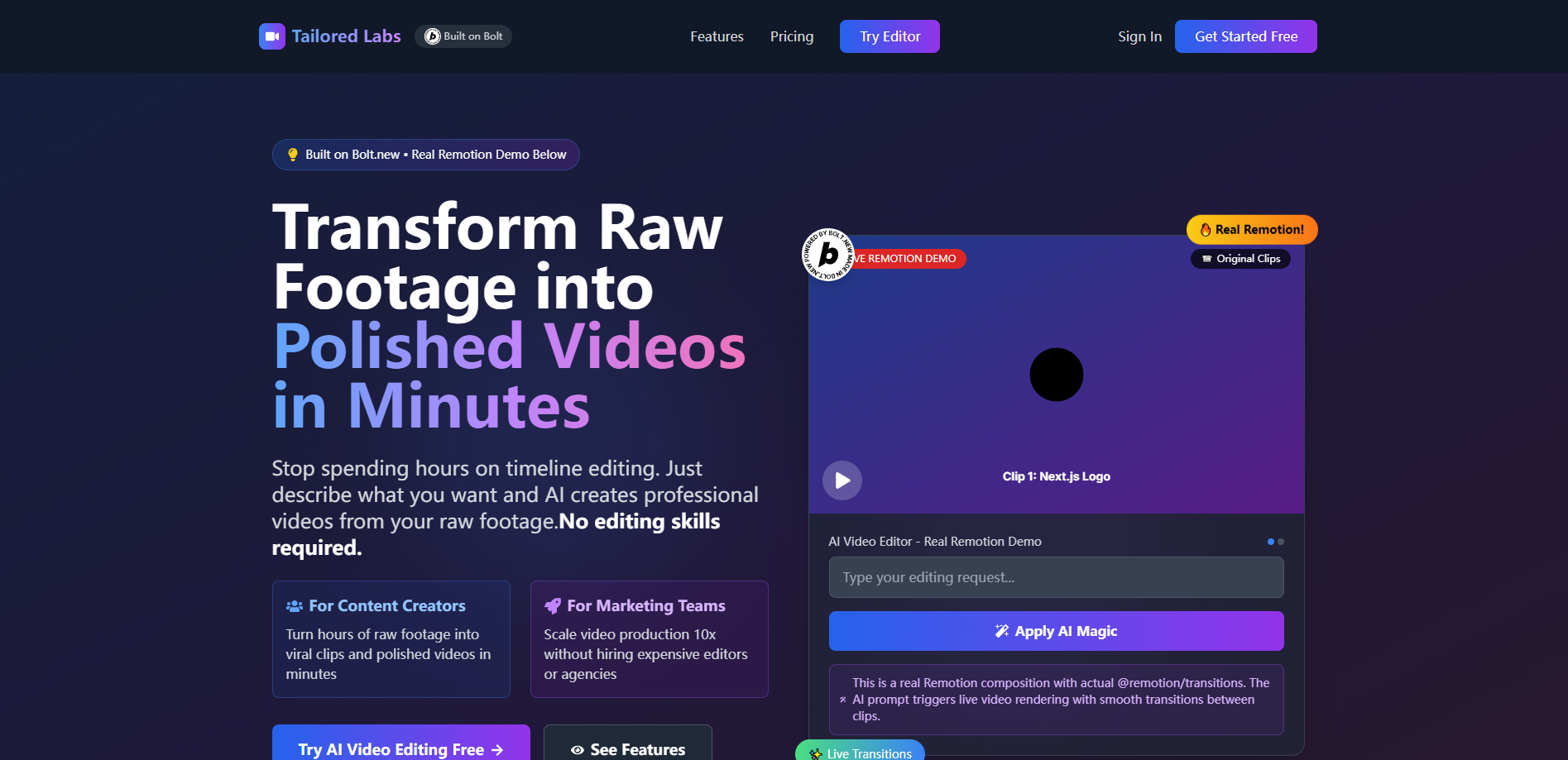Select the second carousel dot in the demo panel
The width and height of the screenshot is (1568, 760).
1281,542
